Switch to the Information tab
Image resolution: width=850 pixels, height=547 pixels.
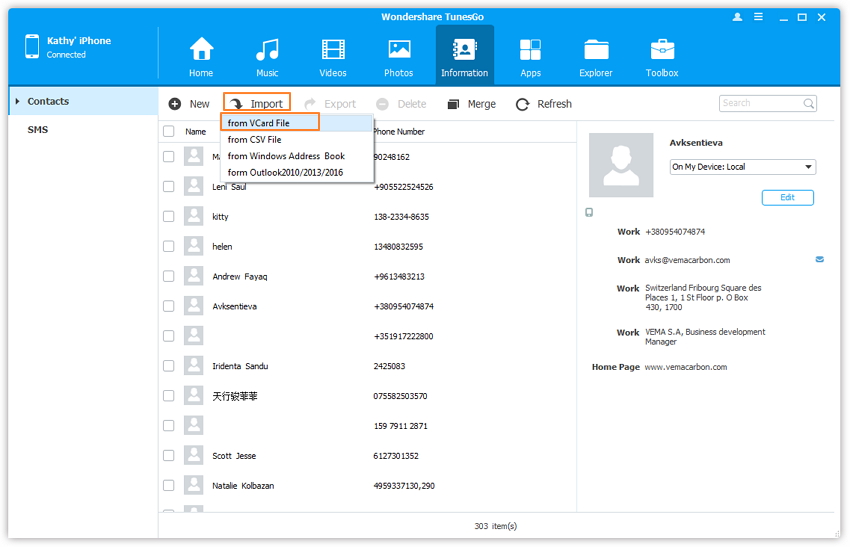click(x=465, y=55)
